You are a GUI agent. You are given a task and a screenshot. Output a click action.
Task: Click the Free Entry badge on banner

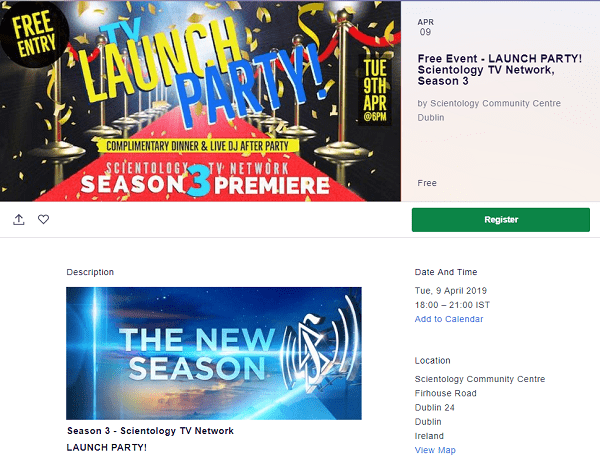point(34,34)
